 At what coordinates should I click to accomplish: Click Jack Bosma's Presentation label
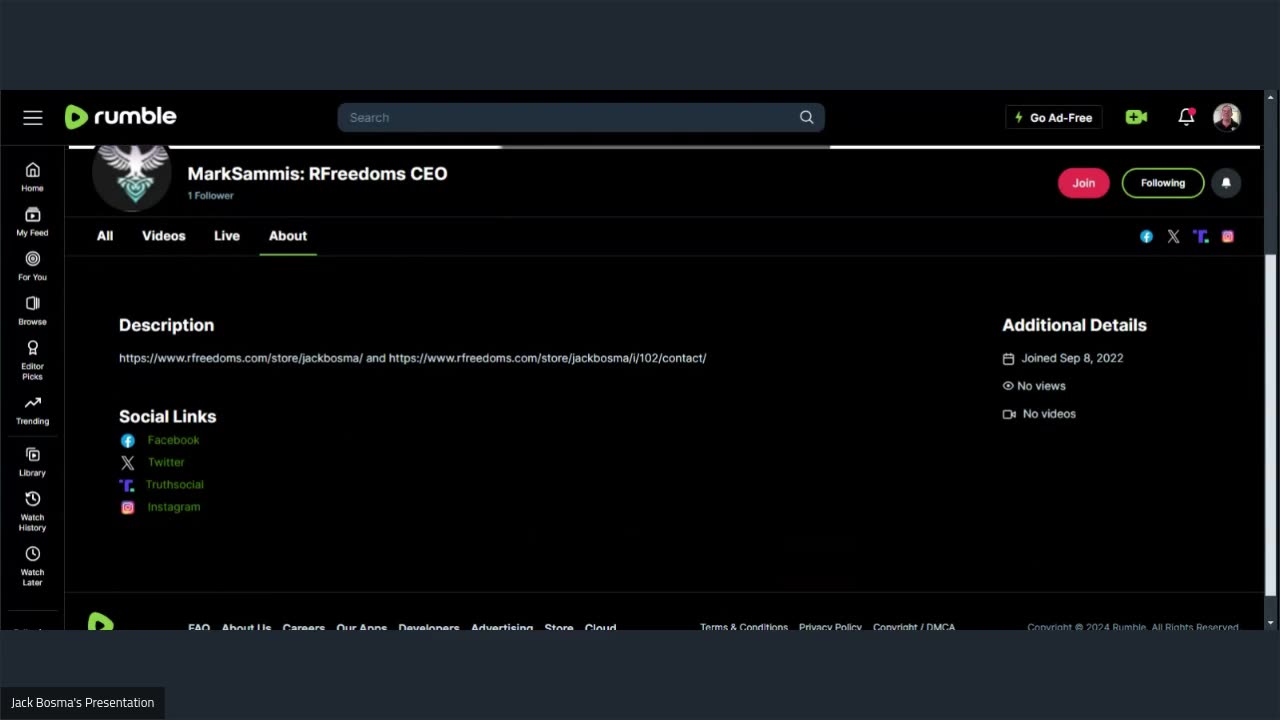click(x=82, y=703)
